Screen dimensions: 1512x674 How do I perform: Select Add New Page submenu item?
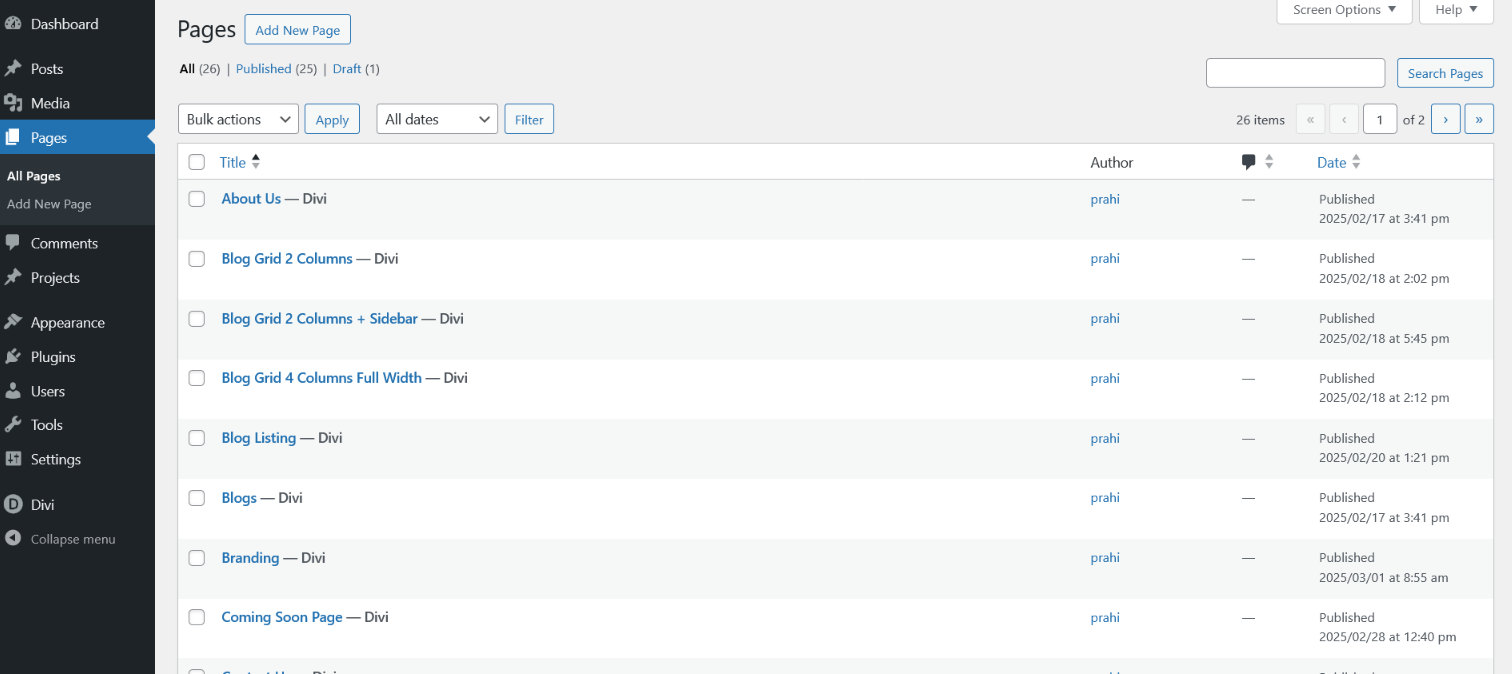tap(49, 204)
